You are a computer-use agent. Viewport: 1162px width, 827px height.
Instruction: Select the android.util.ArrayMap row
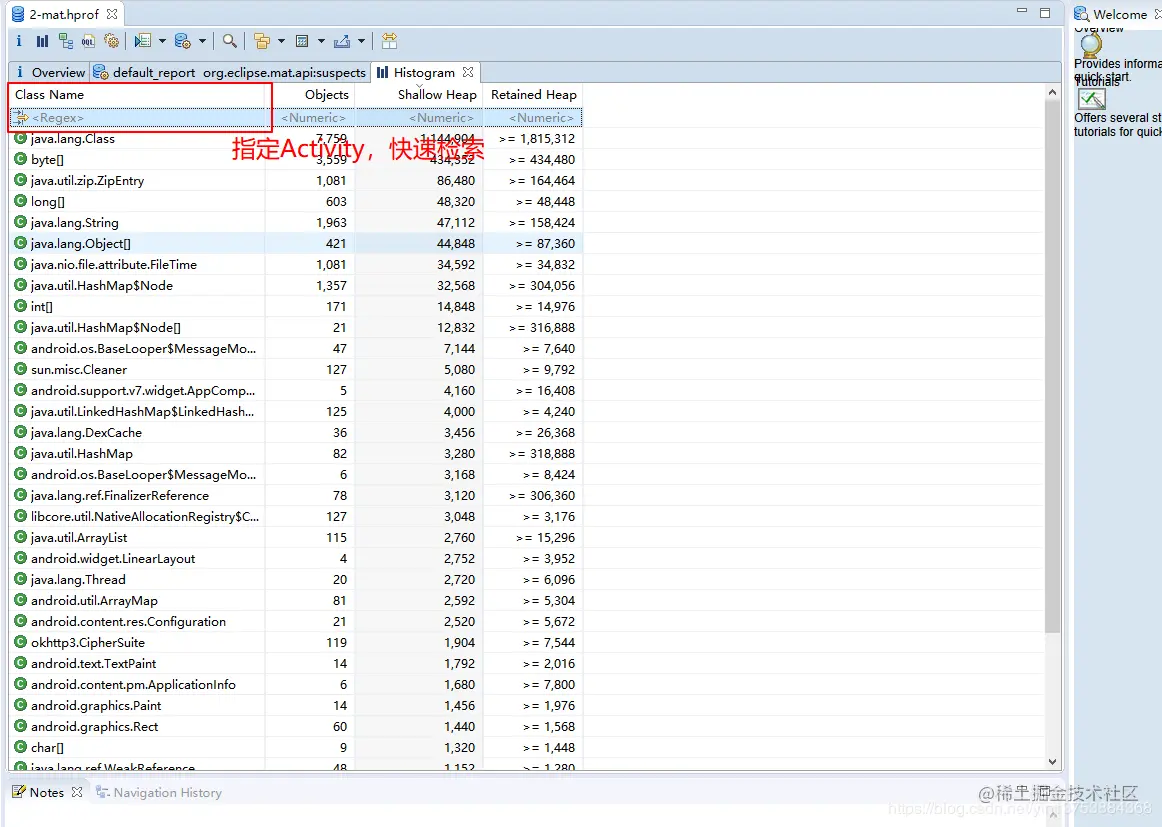point(295,600)
